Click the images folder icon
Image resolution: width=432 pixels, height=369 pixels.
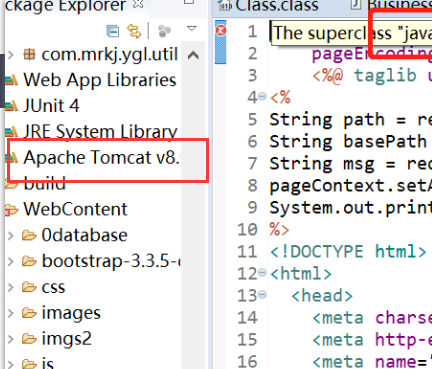point(29,313)
